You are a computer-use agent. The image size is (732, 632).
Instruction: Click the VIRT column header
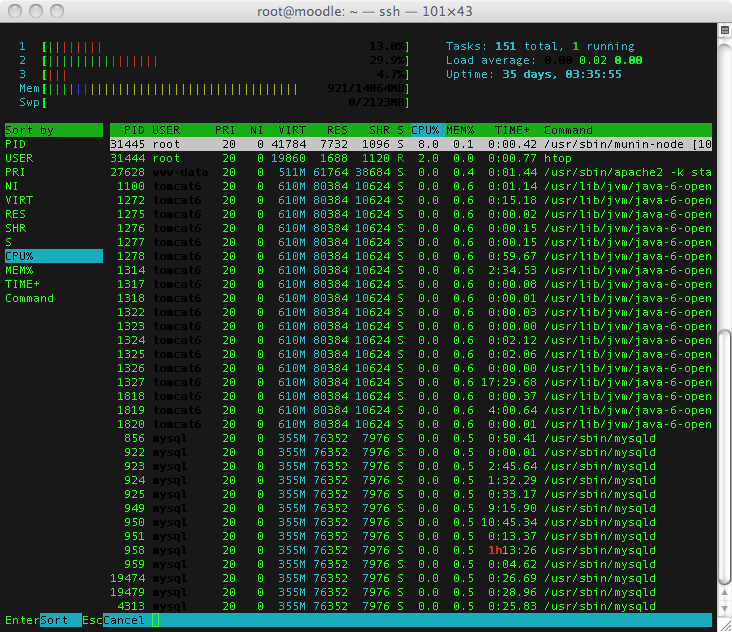coord(292,130)
